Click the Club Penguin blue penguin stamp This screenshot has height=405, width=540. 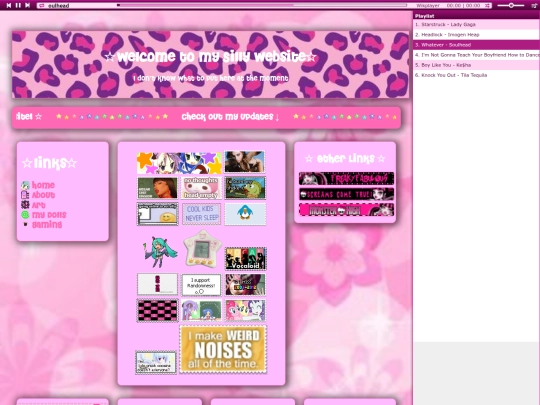click(245, 214)
